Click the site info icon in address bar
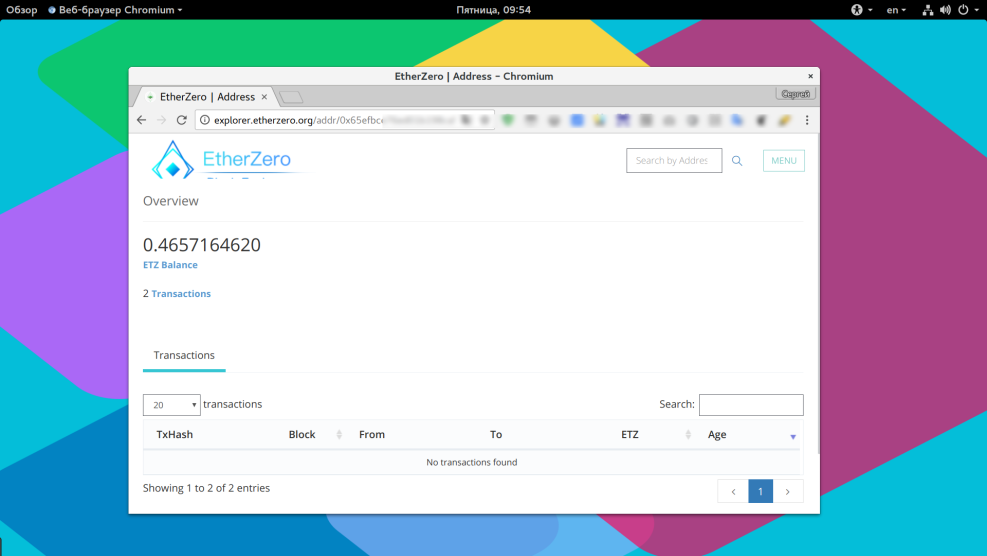The width and height of the screenshot is (987, 556). click(x=205, y=120)
